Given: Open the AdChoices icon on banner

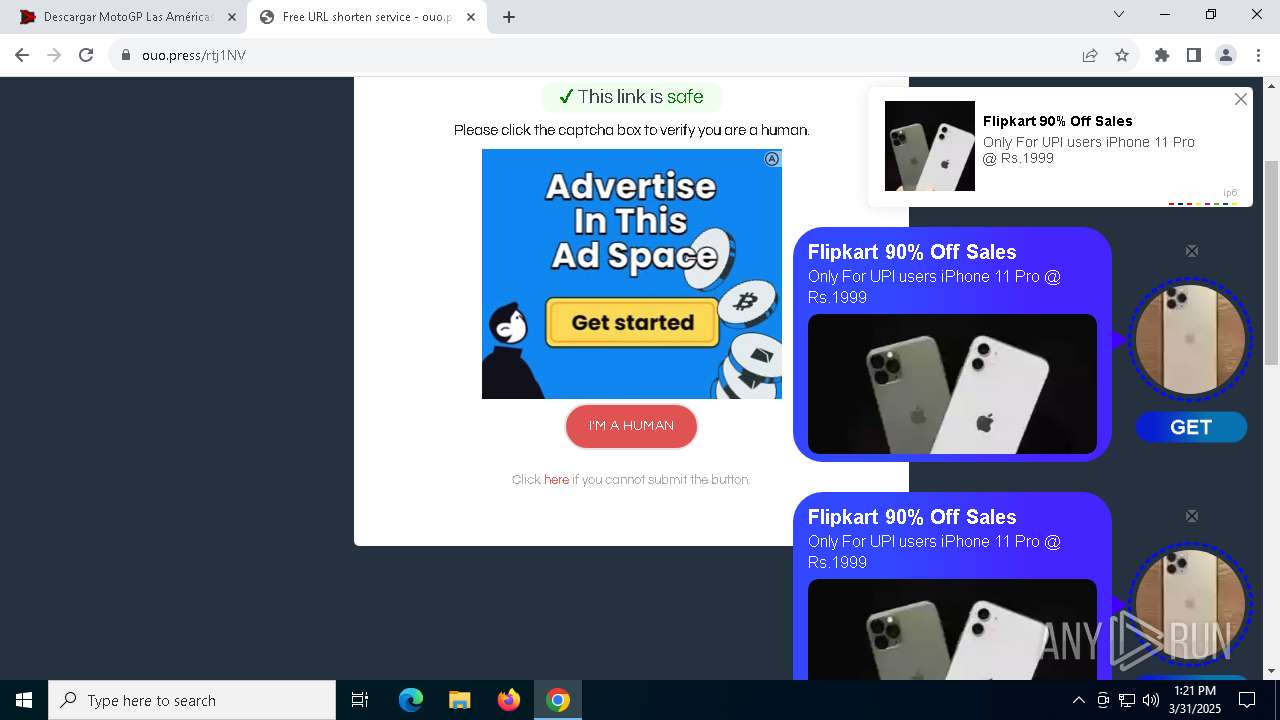Looking at the screenshot, I should click(772, 159).
